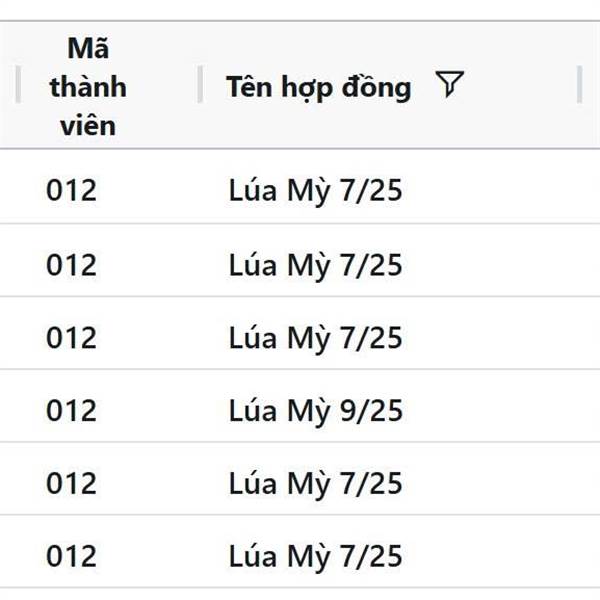Screen dimensions: 600x600
Task: Grab the resize handle left of Mã thành viên
Action: (18, 84)
